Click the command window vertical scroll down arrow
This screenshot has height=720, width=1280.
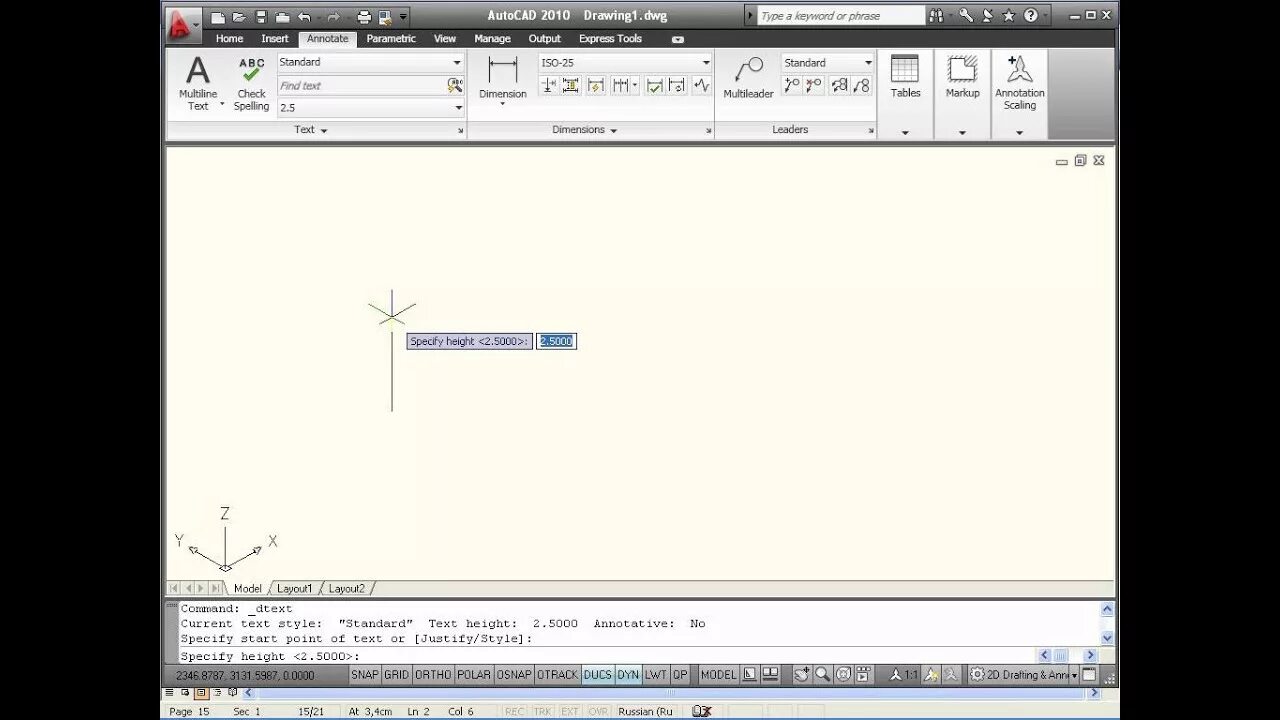point(1107,638)
